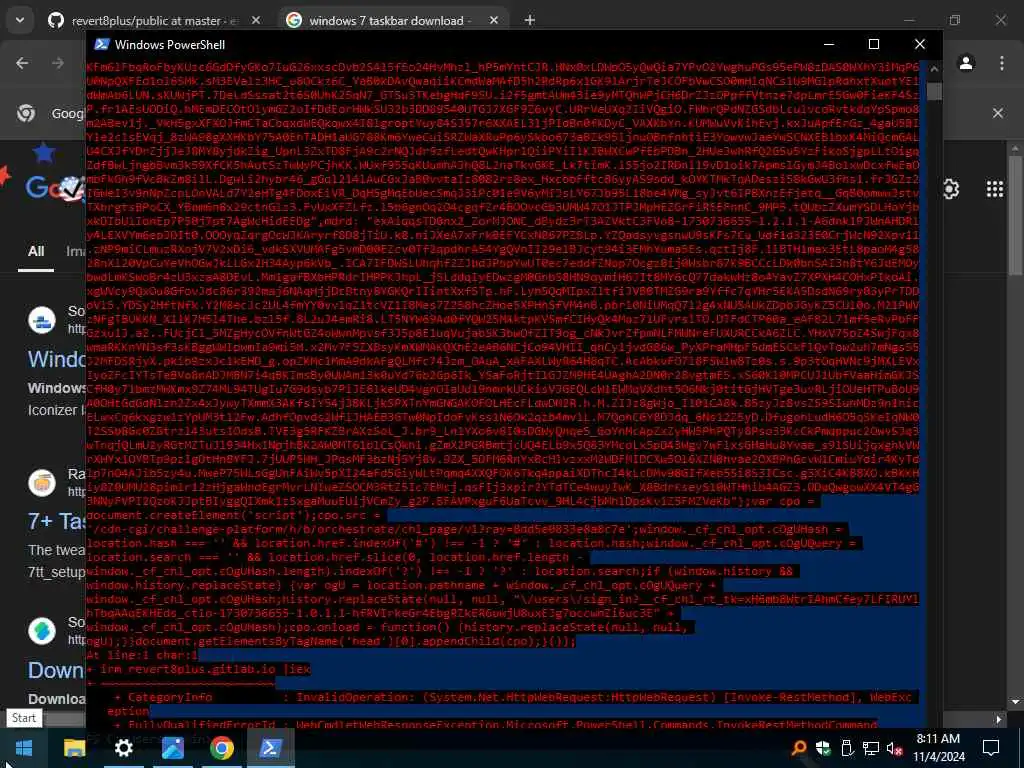Click Chrome horizontal scrollbar right arrow
This screenshot has height=768, width=1024.
point(998,719)
